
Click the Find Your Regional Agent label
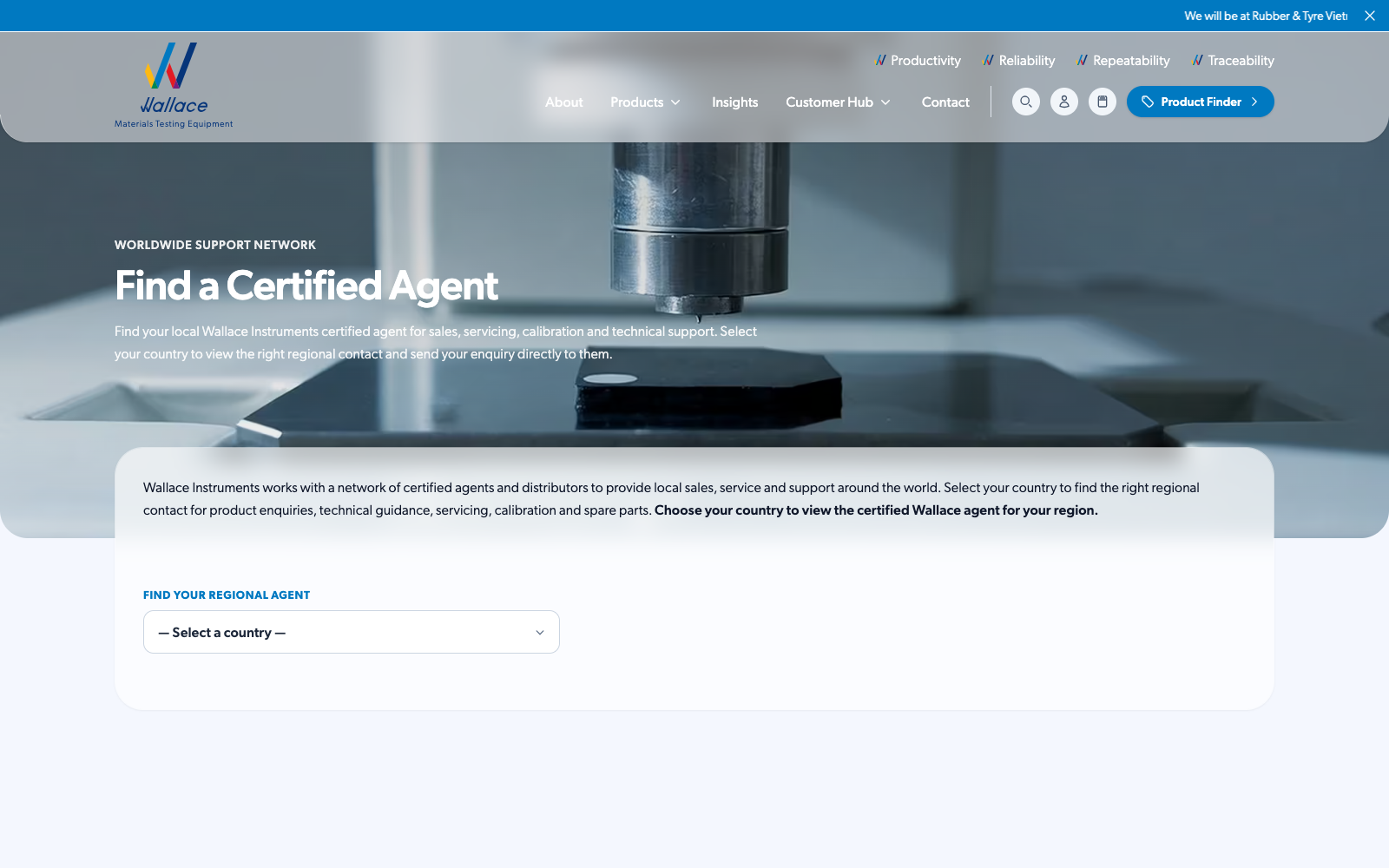227,595
